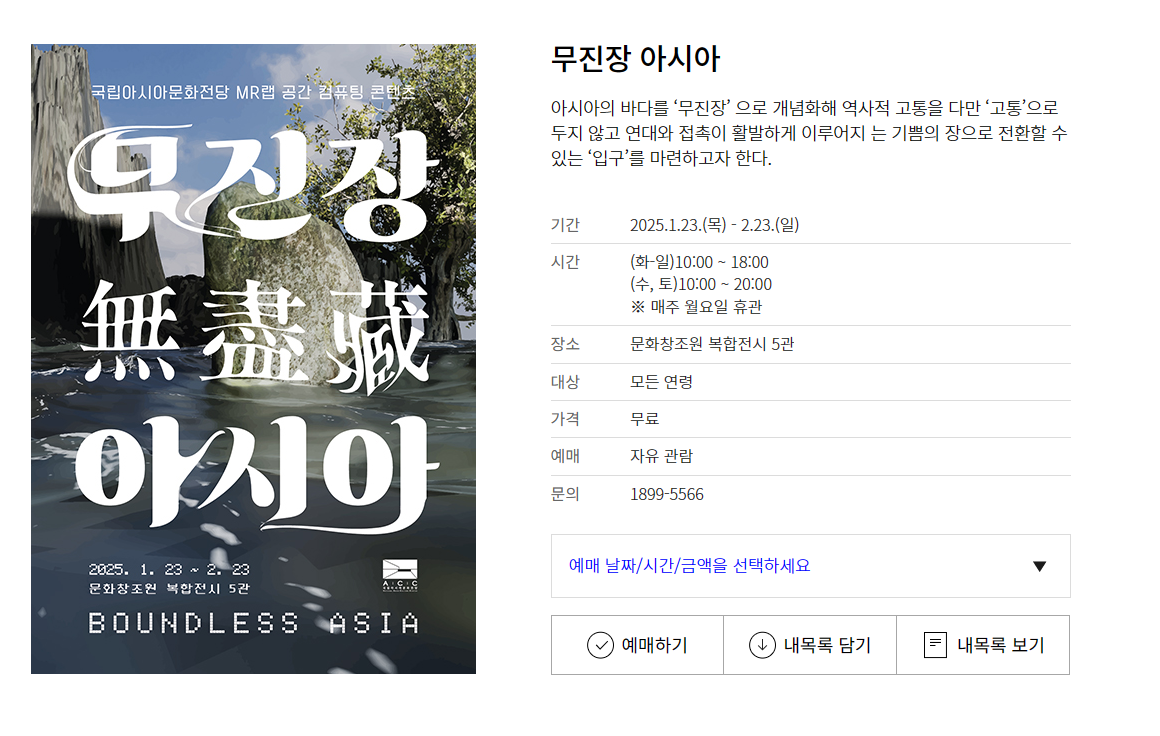The width and height of the screenshot is (1160, 736).
Task: Click the 대상 row label
Action: (565, 382)
